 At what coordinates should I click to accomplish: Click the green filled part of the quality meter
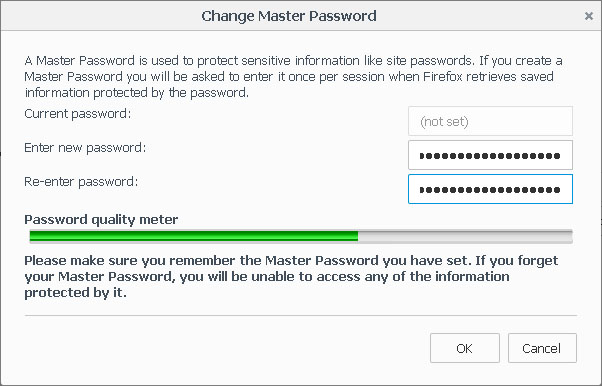tap(194, 236)
